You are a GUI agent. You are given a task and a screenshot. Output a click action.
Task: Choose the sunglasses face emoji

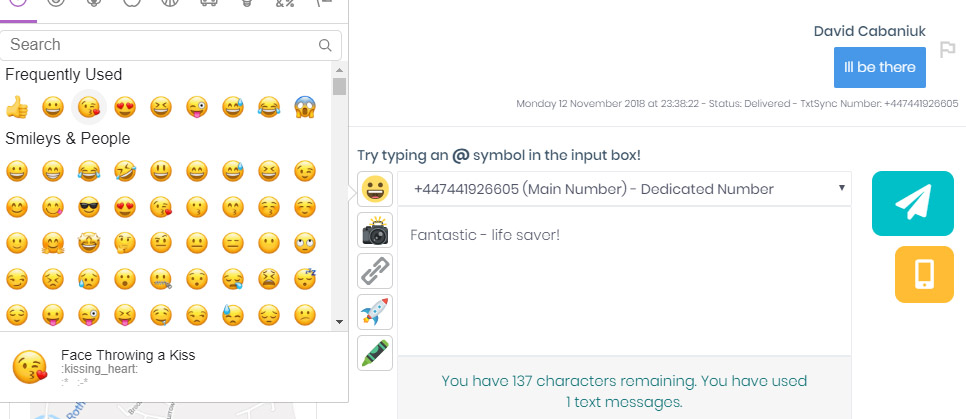[x=89, y=207]
